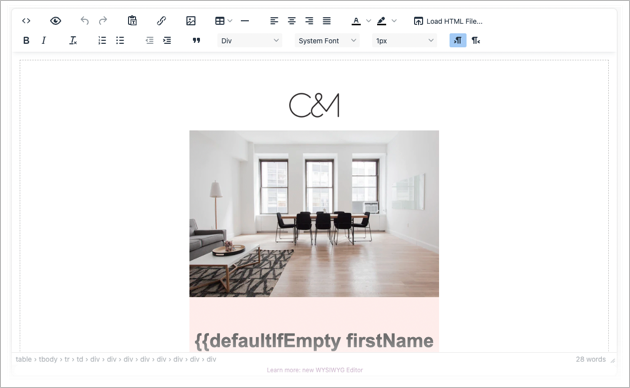Center align the text

(x=292, y=20)
